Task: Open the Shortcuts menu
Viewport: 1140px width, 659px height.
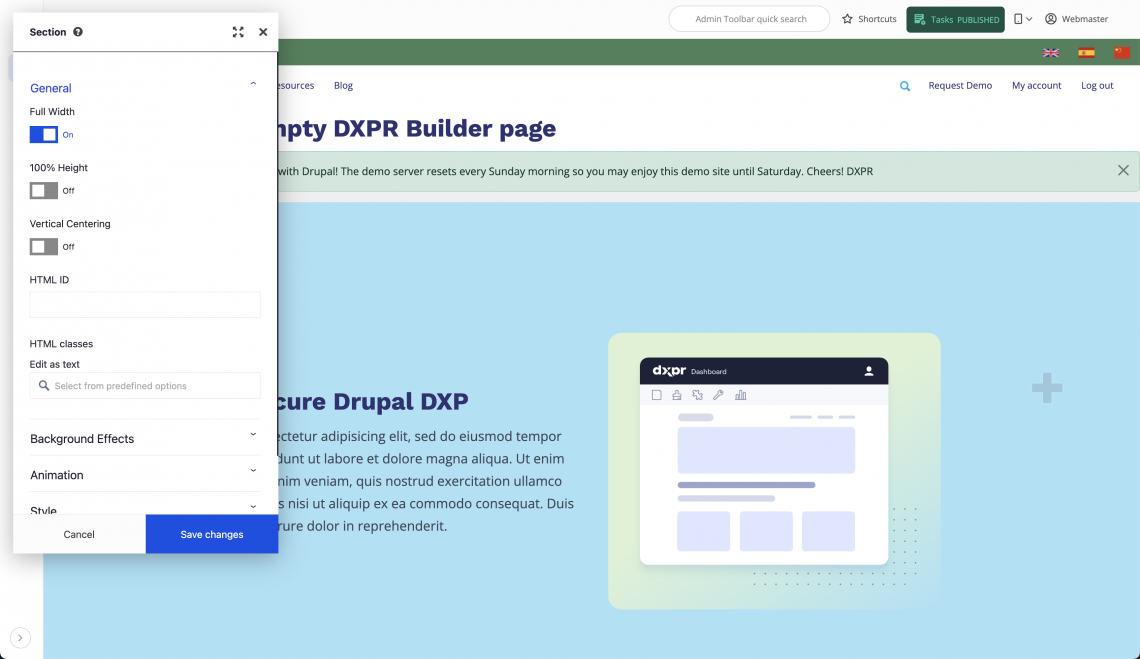Action: tap(869, 19)
